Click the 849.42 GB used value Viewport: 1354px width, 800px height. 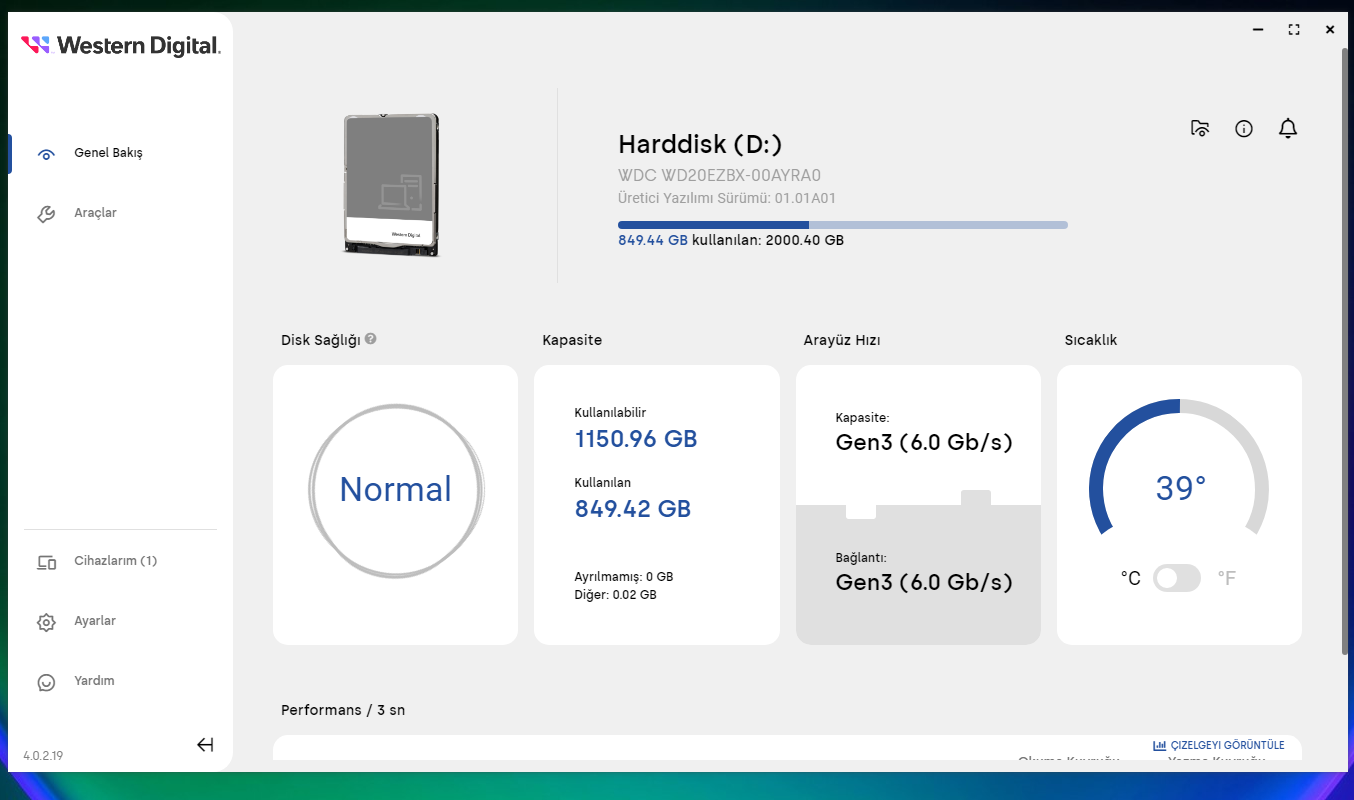point(633,509)
